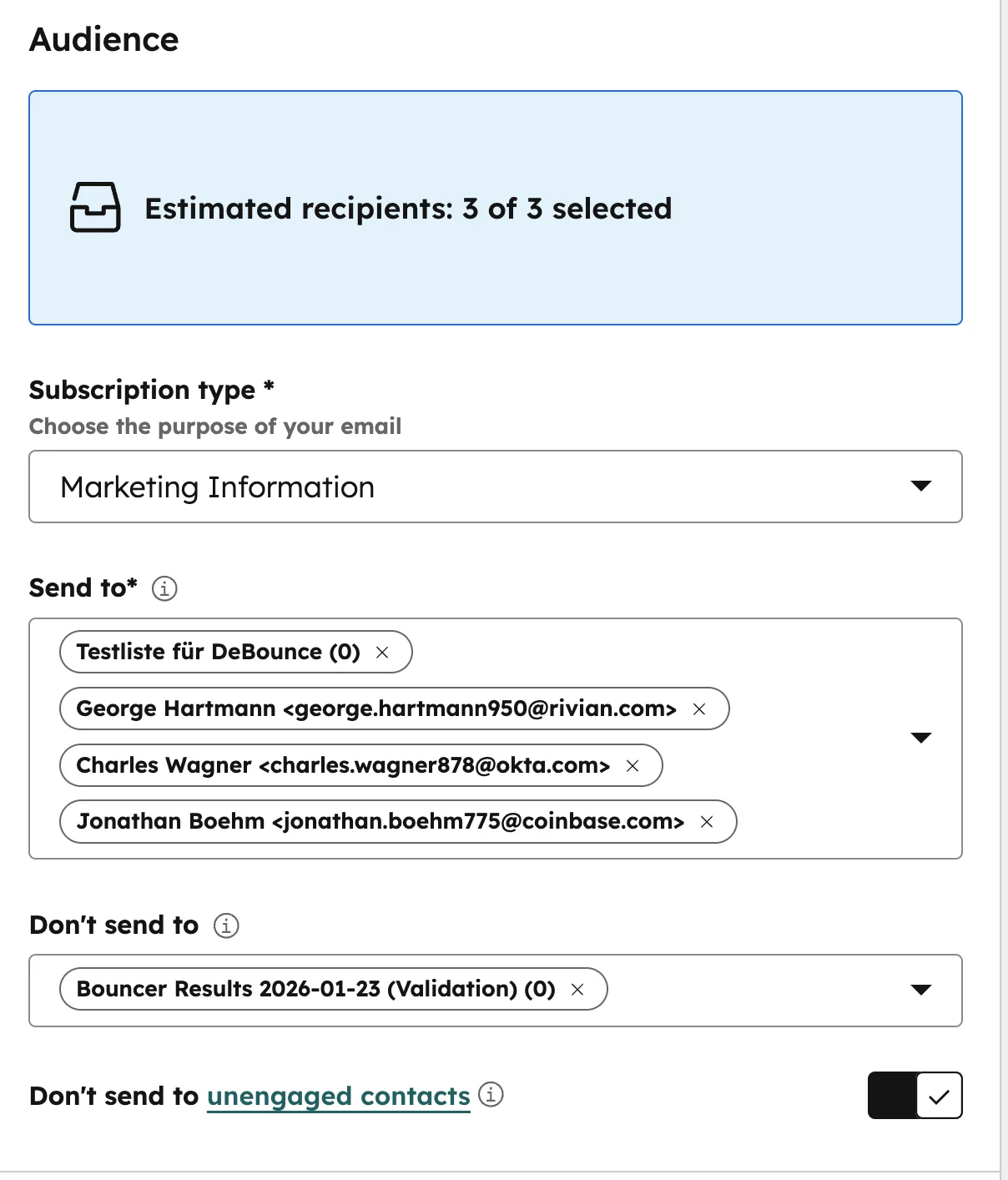
Task: Remove Jonathan Boehm from recipients
Action: (707, 822)
